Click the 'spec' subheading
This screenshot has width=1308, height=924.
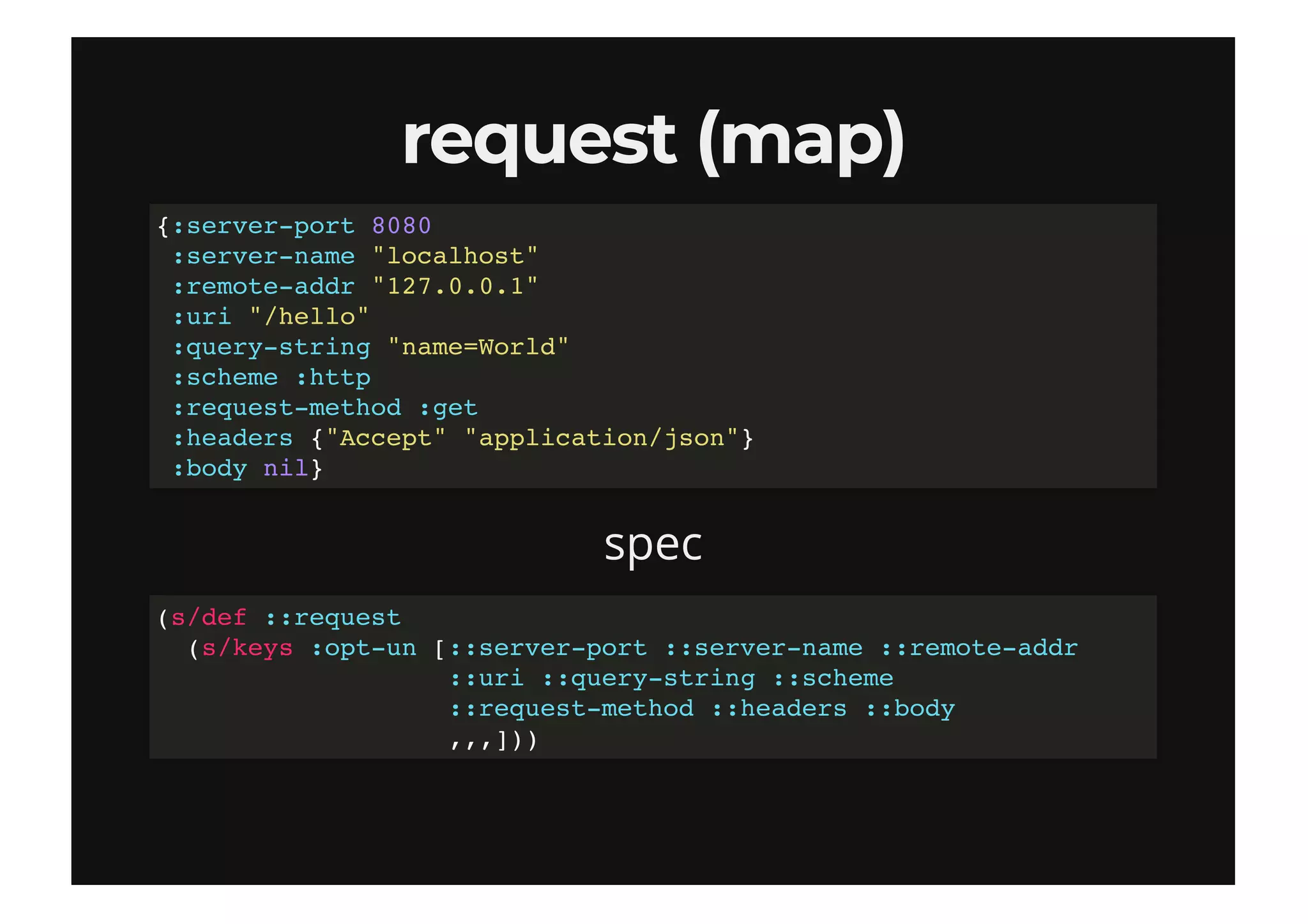tap(653, 546)
